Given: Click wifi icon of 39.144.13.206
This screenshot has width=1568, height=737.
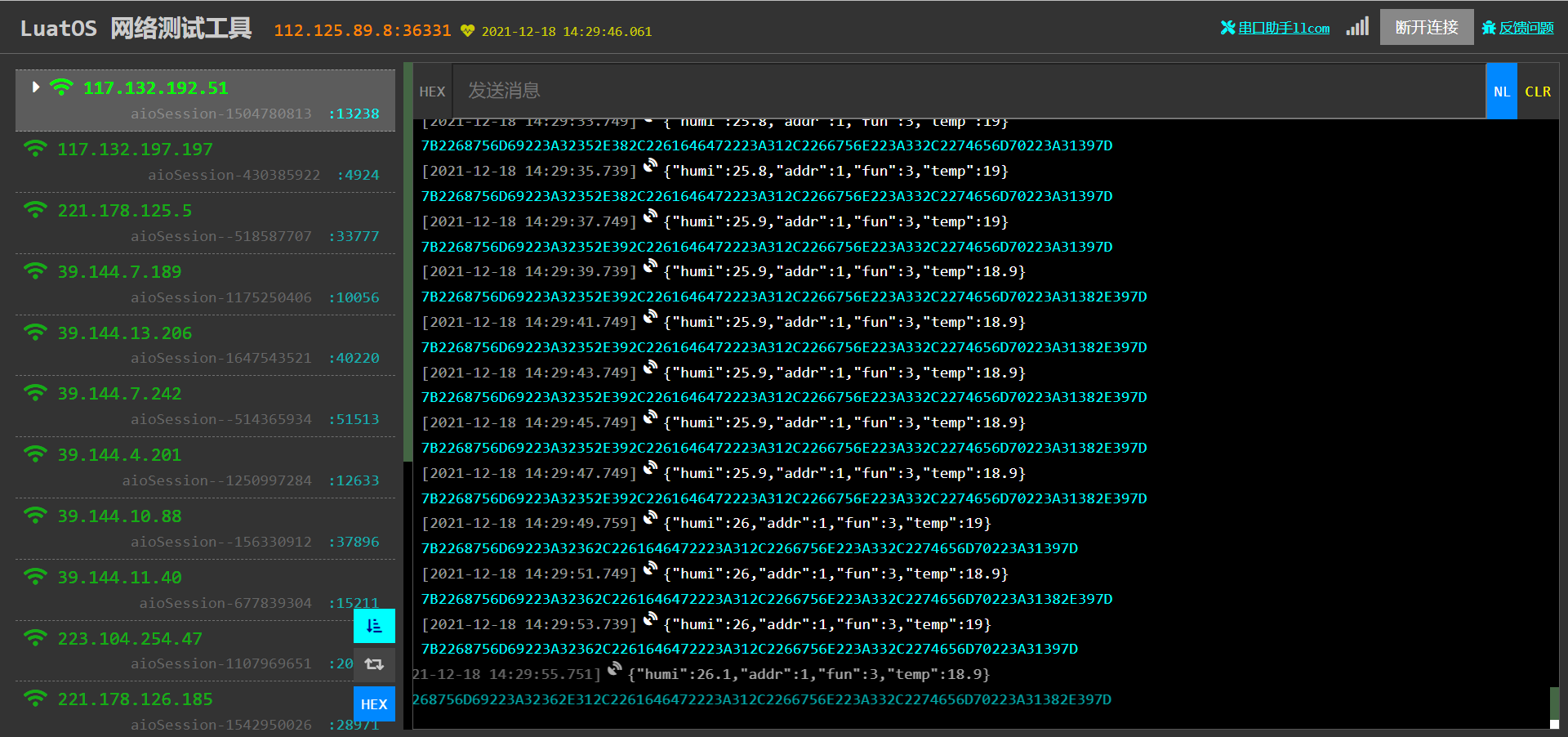Looking at the screenshot, I should [35, 333].
